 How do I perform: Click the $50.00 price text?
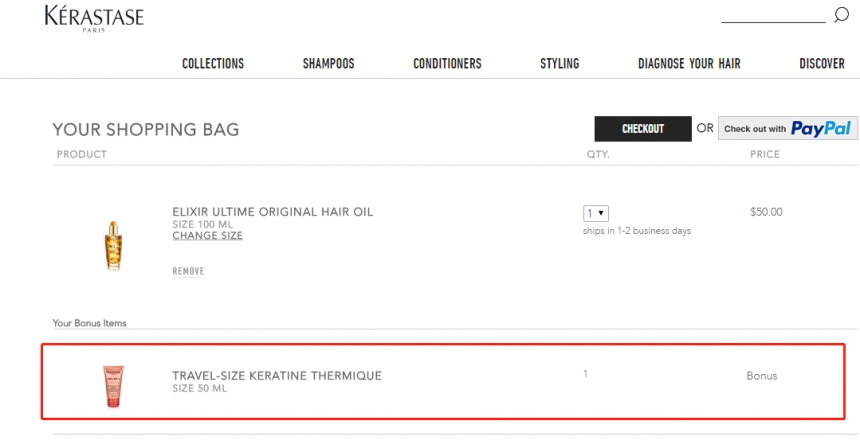click(x=766, y=212)
